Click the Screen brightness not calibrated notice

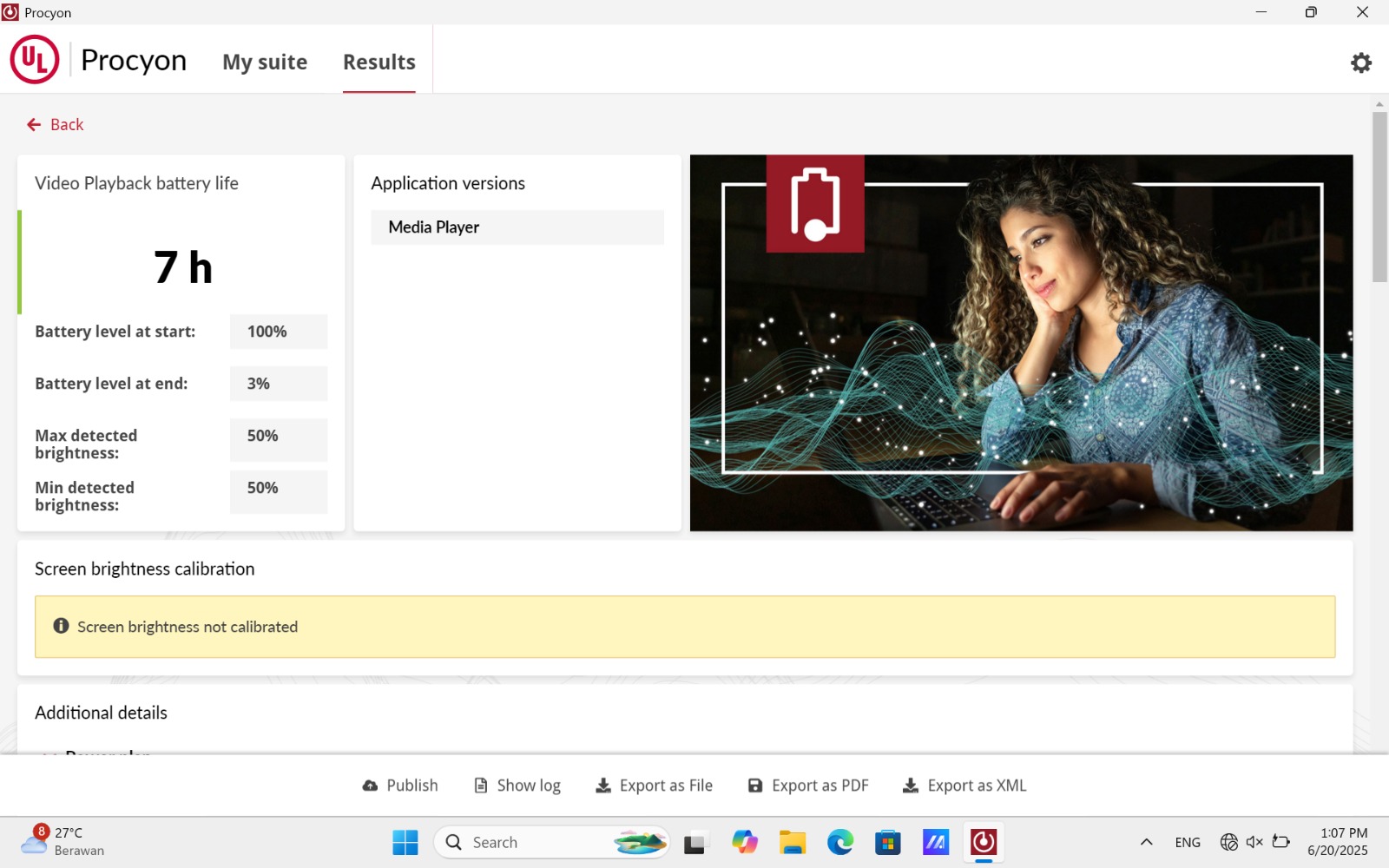685,627
